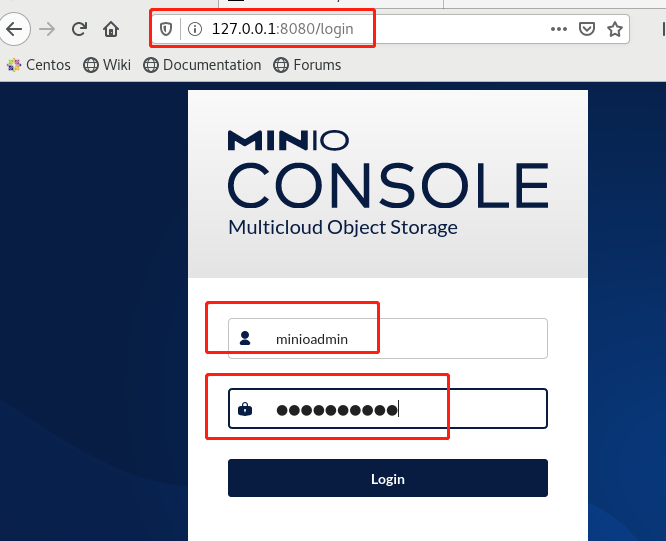Open the page actions three-dots menu
Viewport: 666px width, 541px height.
[x=559, y=29]
